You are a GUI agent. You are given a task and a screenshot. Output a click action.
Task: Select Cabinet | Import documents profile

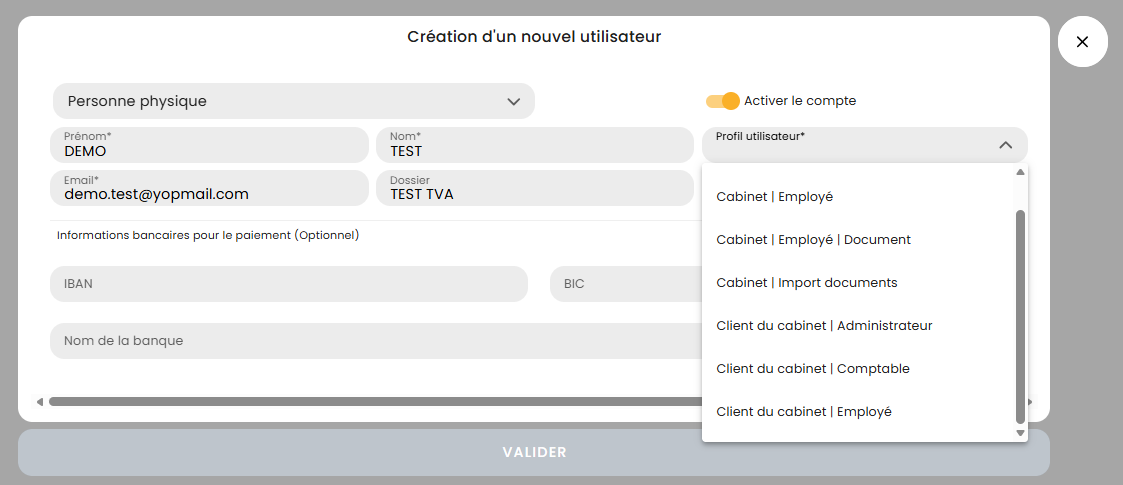(807, 283)
